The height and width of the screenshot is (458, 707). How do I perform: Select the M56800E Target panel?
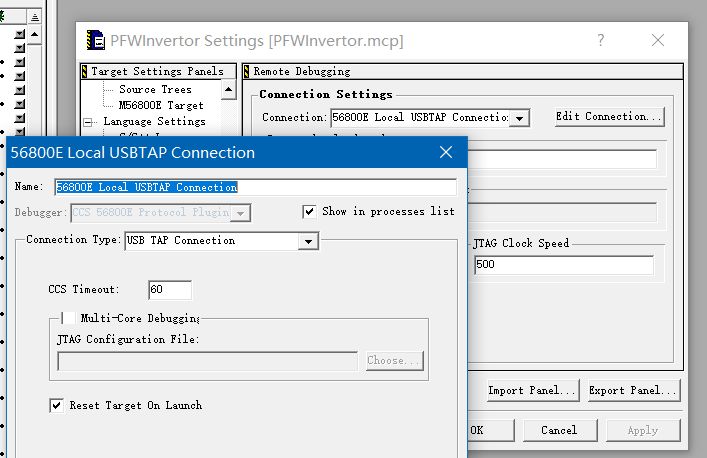click(160, 105)
